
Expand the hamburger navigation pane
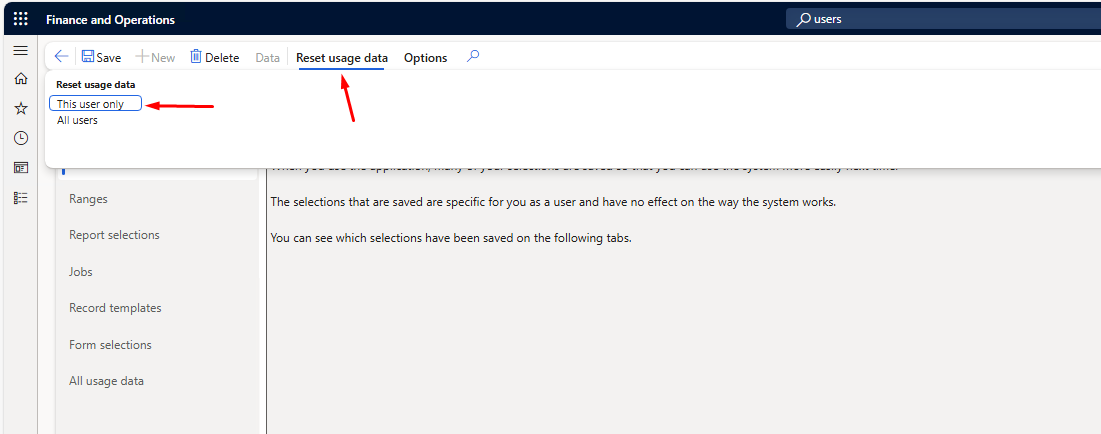[x=20, y=51]
